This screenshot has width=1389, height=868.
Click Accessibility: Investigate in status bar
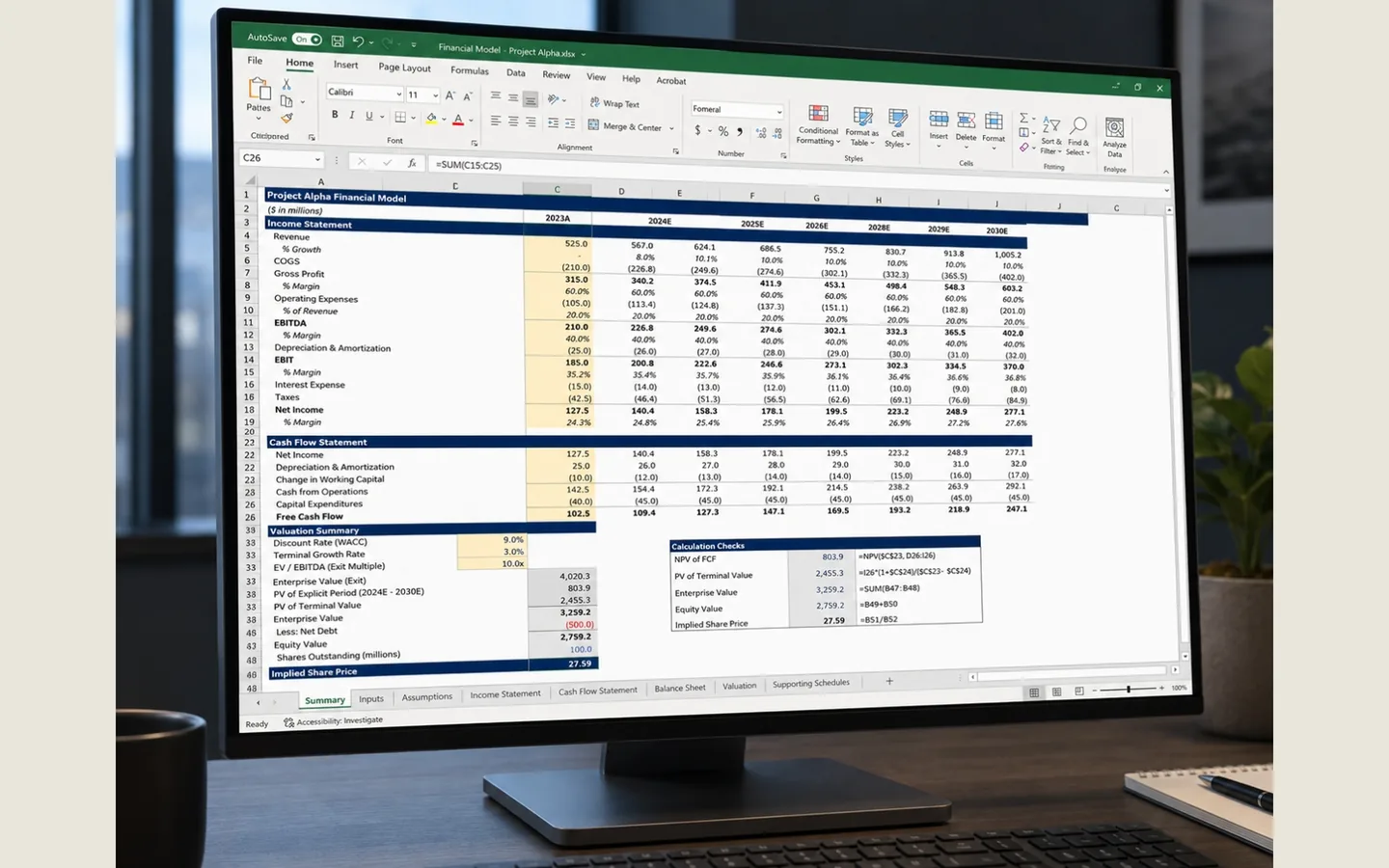pyautogui.click(x=334, y=720)
